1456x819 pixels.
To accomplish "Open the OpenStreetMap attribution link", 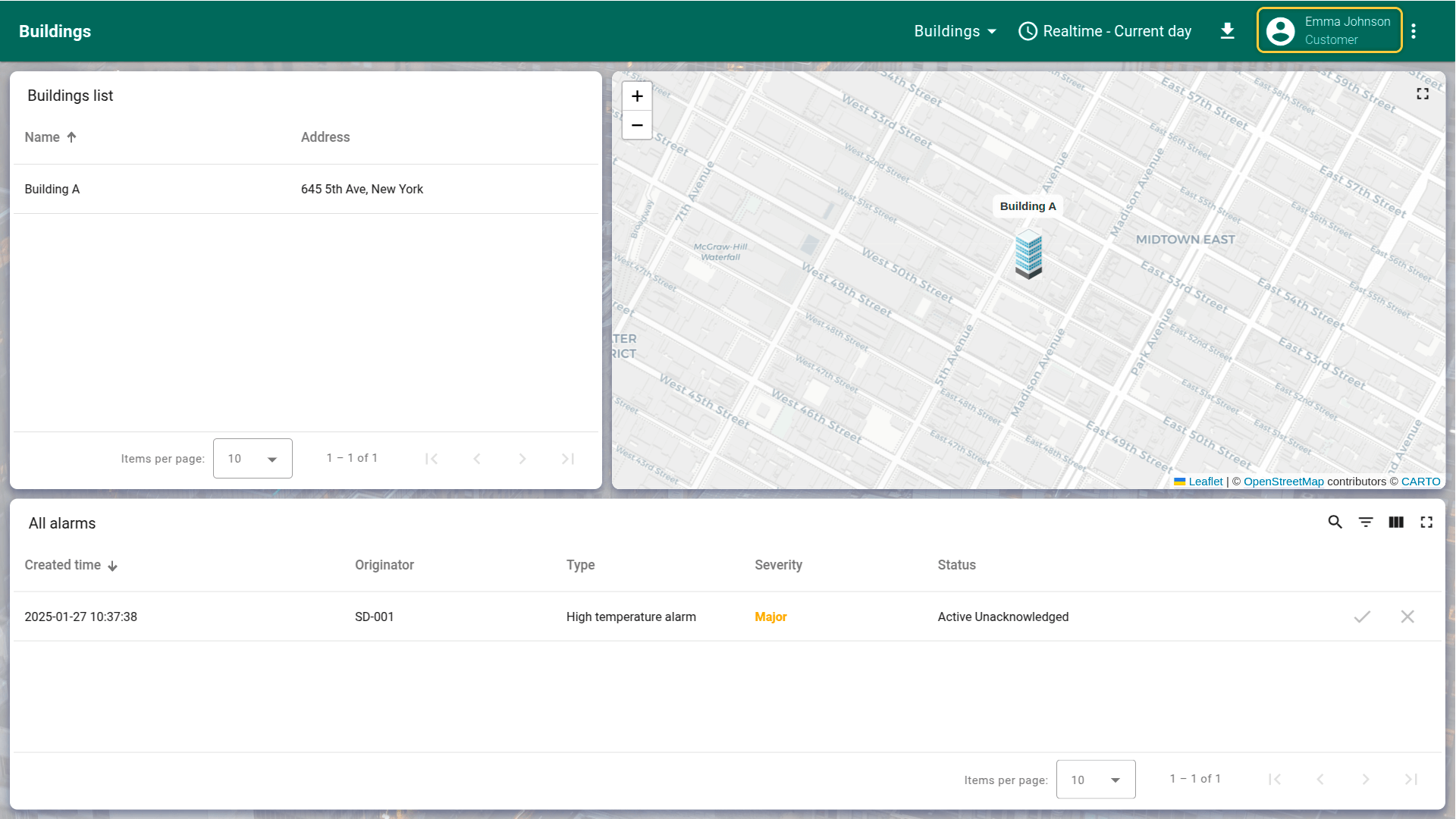I will click(1283, 482).
